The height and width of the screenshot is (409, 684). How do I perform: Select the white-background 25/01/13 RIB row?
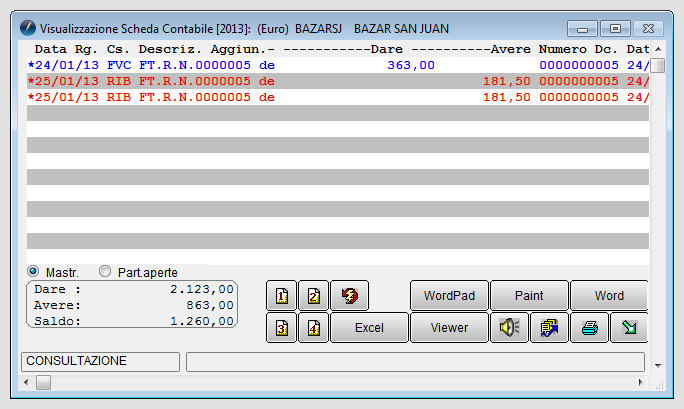338,97
